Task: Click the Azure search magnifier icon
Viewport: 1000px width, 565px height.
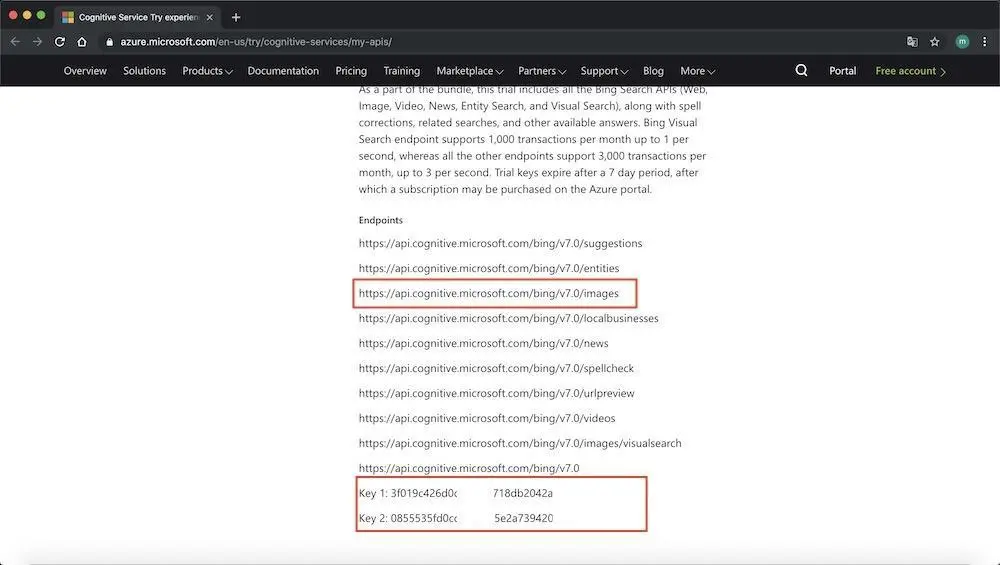Action: 802,70
